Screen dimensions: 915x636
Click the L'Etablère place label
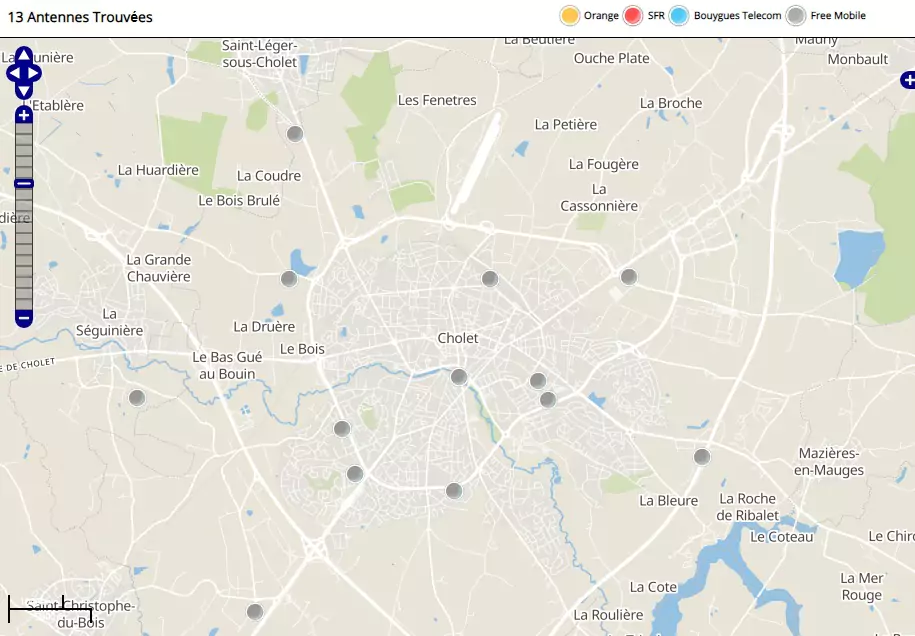57,106
